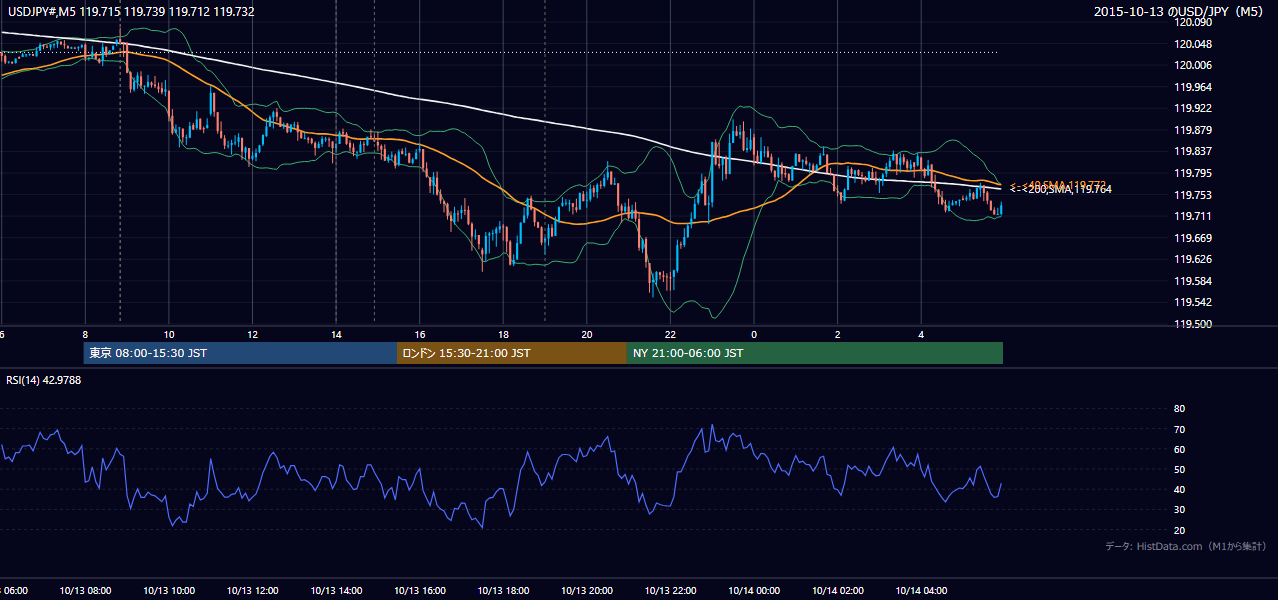Image resolution: width=1278 pixels, height=600 pixels.
Task: Click RSI scale value 70
Action: point(1180,429)
